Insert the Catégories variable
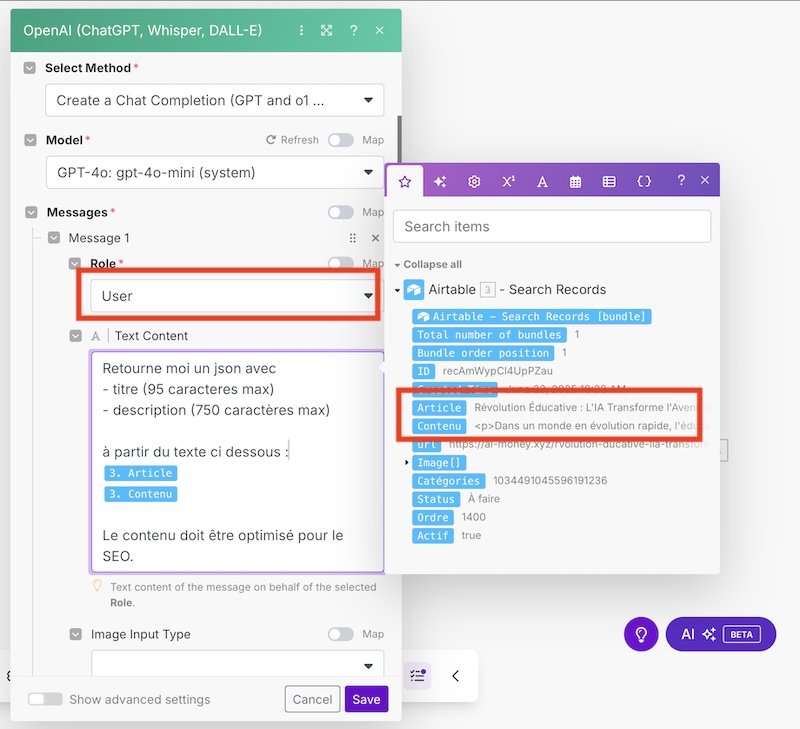The image size is (800, 729). [448, 481]
